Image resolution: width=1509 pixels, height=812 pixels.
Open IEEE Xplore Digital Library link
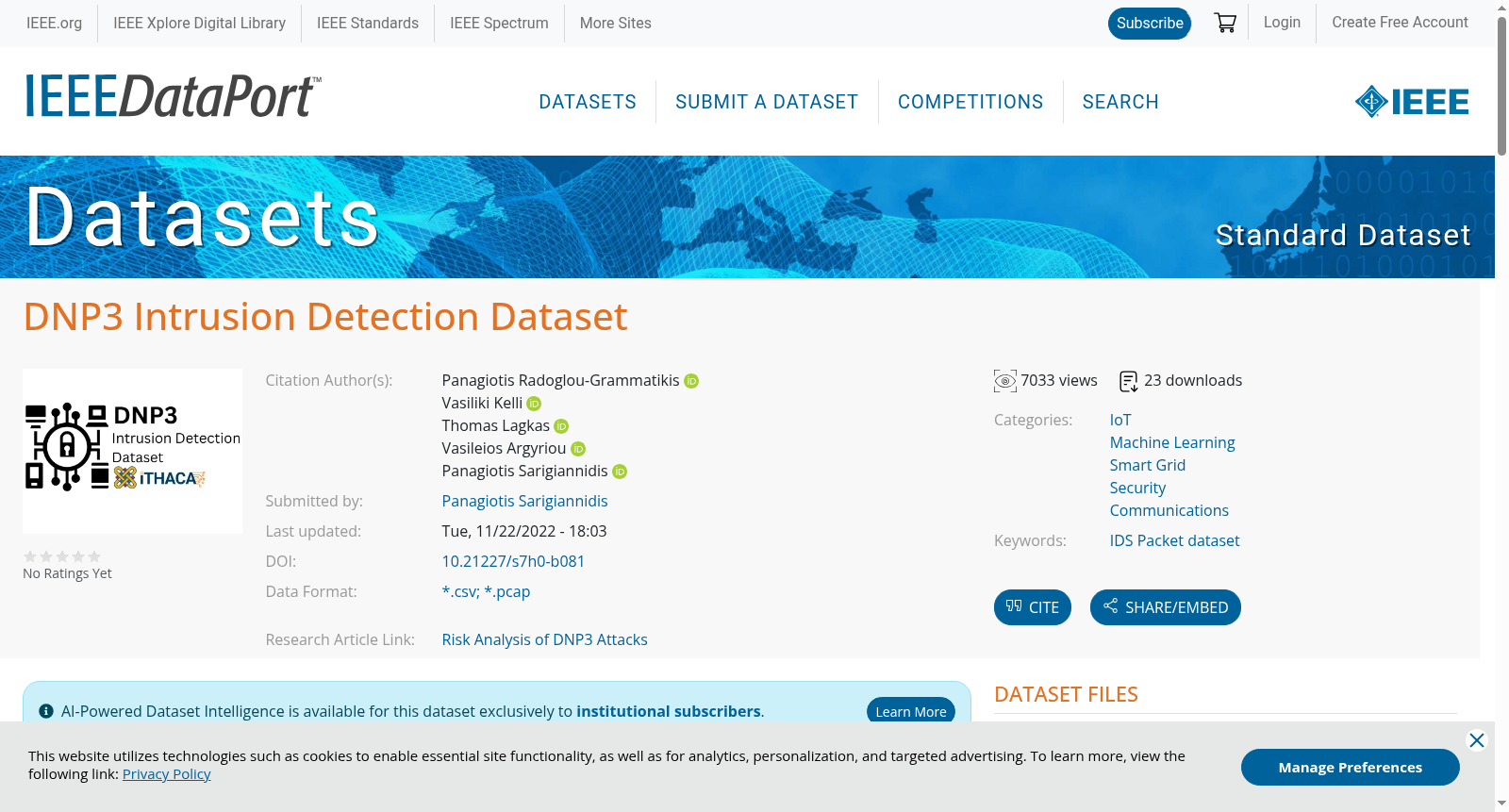click(x=199, y=23)
